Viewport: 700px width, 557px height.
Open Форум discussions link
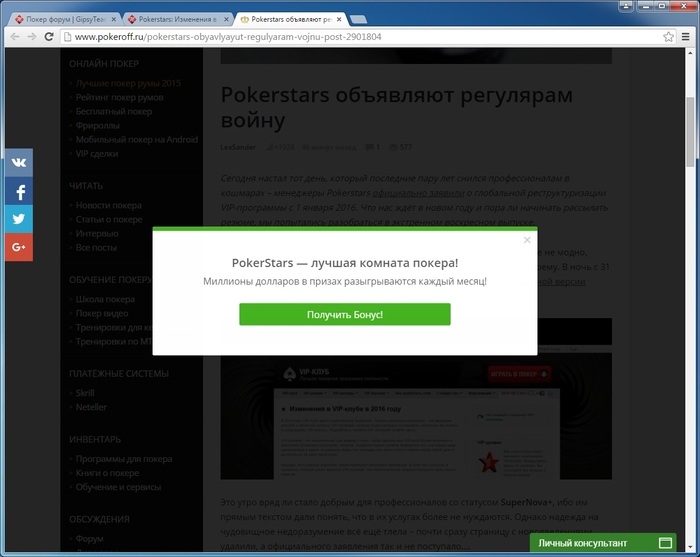point(89,539)
